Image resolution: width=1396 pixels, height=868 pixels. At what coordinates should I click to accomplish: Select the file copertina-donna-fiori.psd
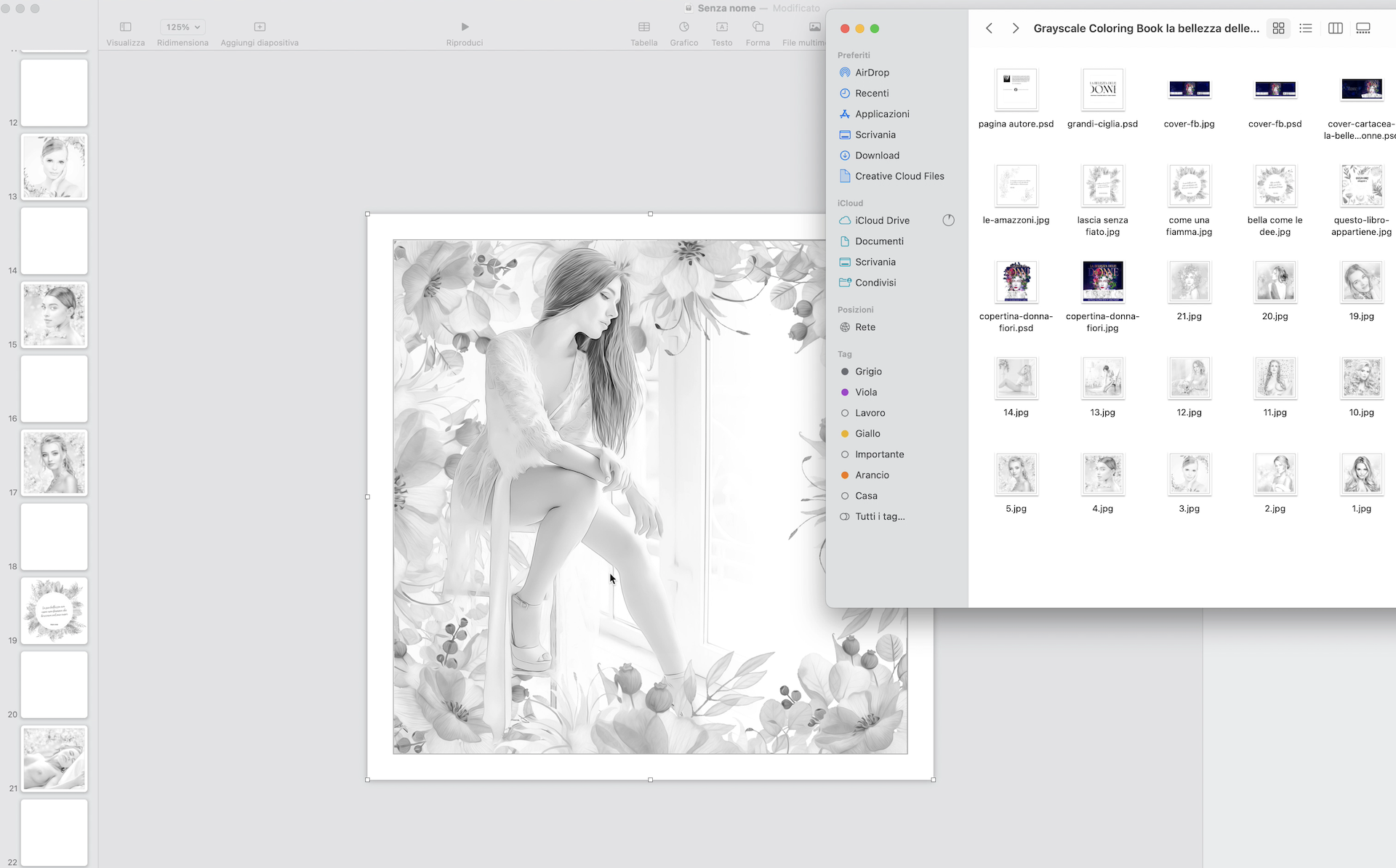[1016, 281]
